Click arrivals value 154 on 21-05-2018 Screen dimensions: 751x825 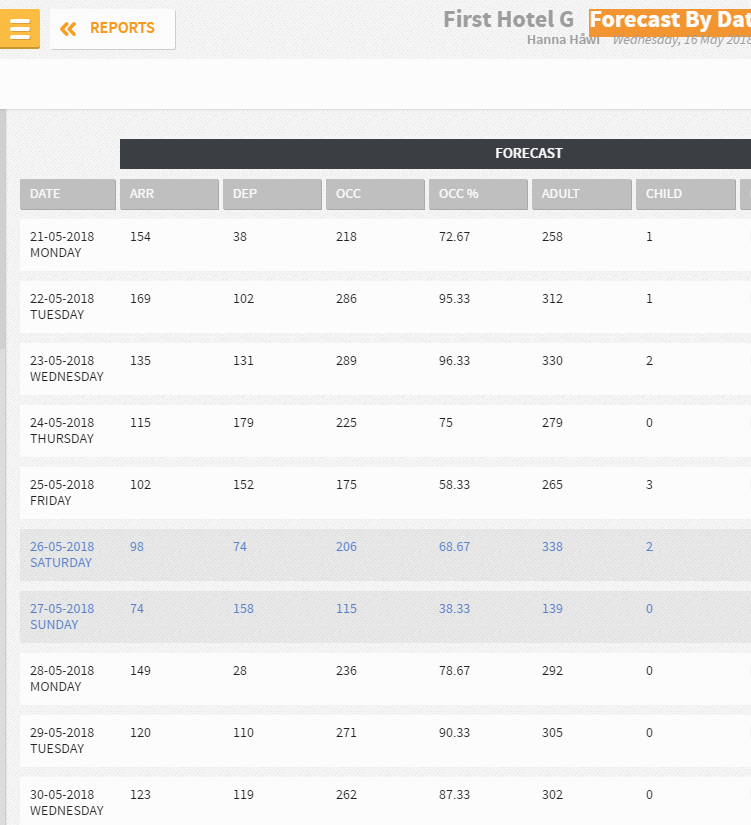tap(141, 237)
